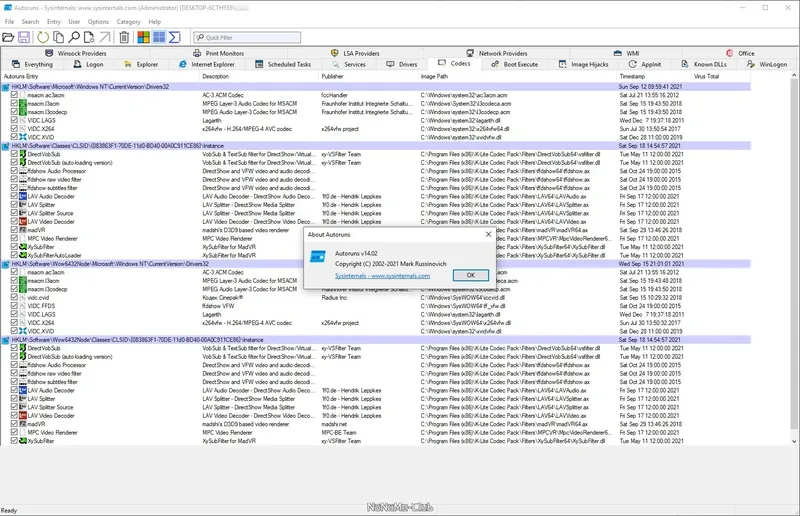Click the vertical scrollbar up arrow
Screen dimensions: 800x516
click(x=794, y=76)
